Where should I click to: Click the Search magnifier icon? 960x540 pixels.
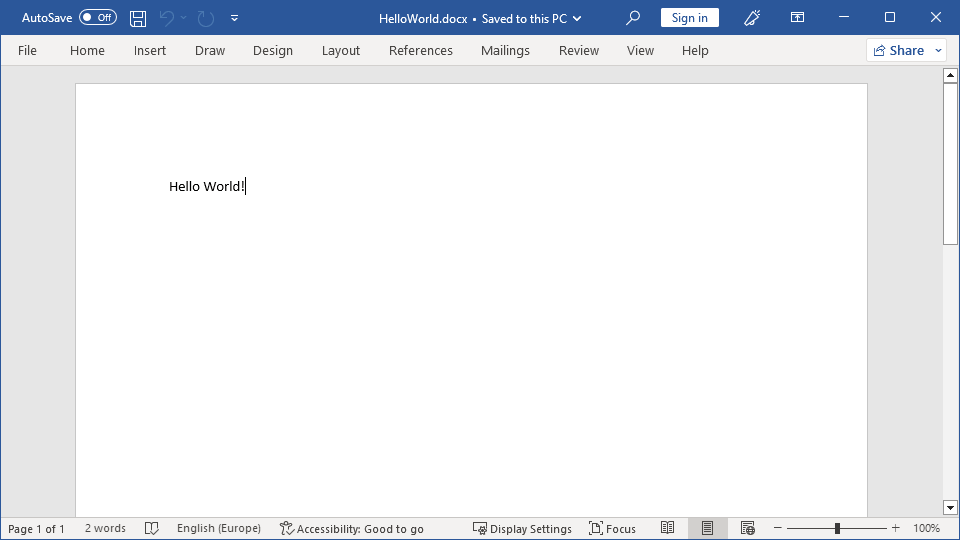[632, 18]
